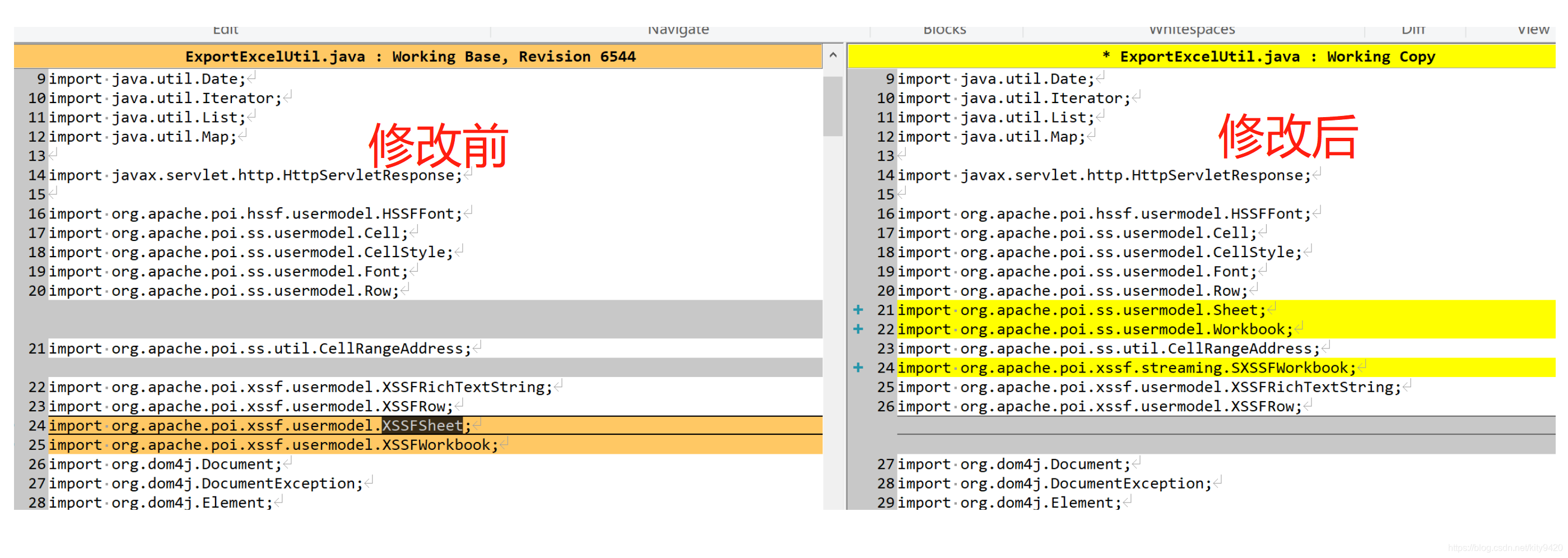Select the Working Base, Revision 6544 pane header
The image size is (1568, 558).
[x=417, y=57]
